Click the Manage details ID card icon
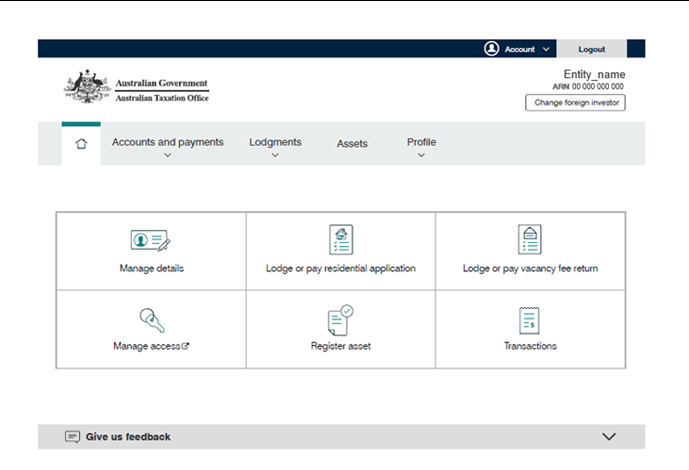 point(151,241)
